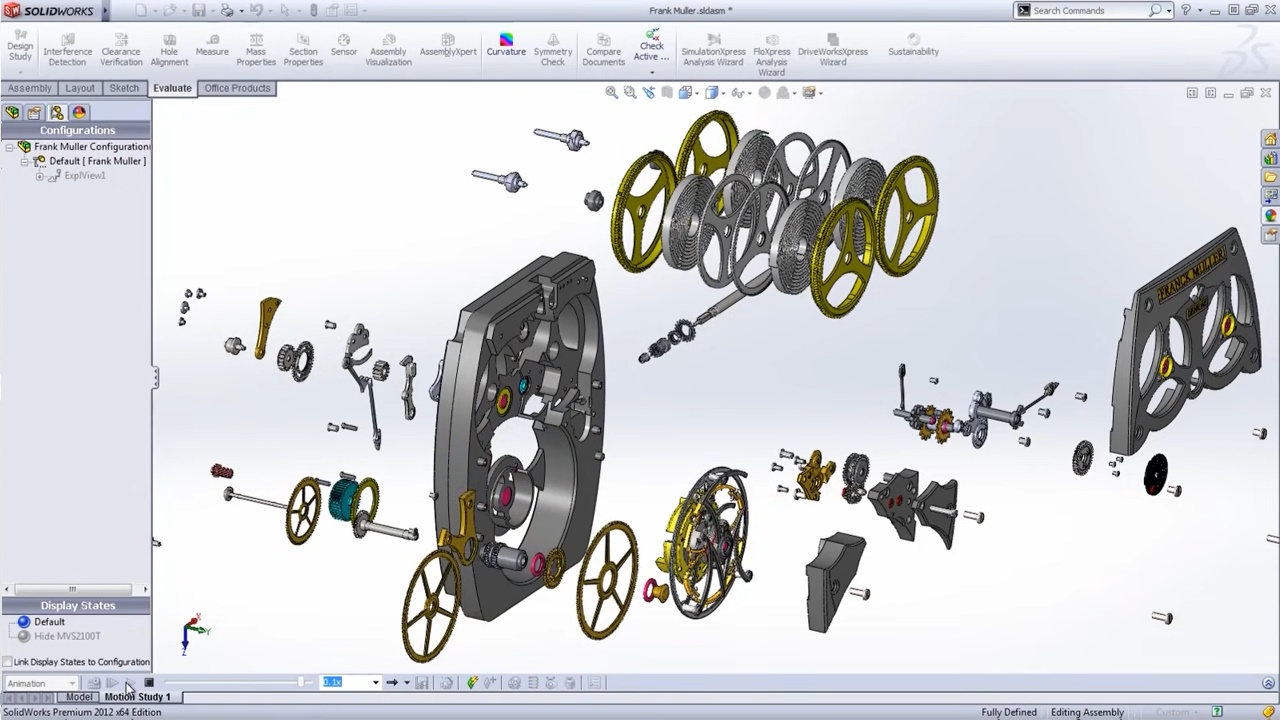Open the DisplayManager tab icon

pyautogui.click(x=79, y=113)
